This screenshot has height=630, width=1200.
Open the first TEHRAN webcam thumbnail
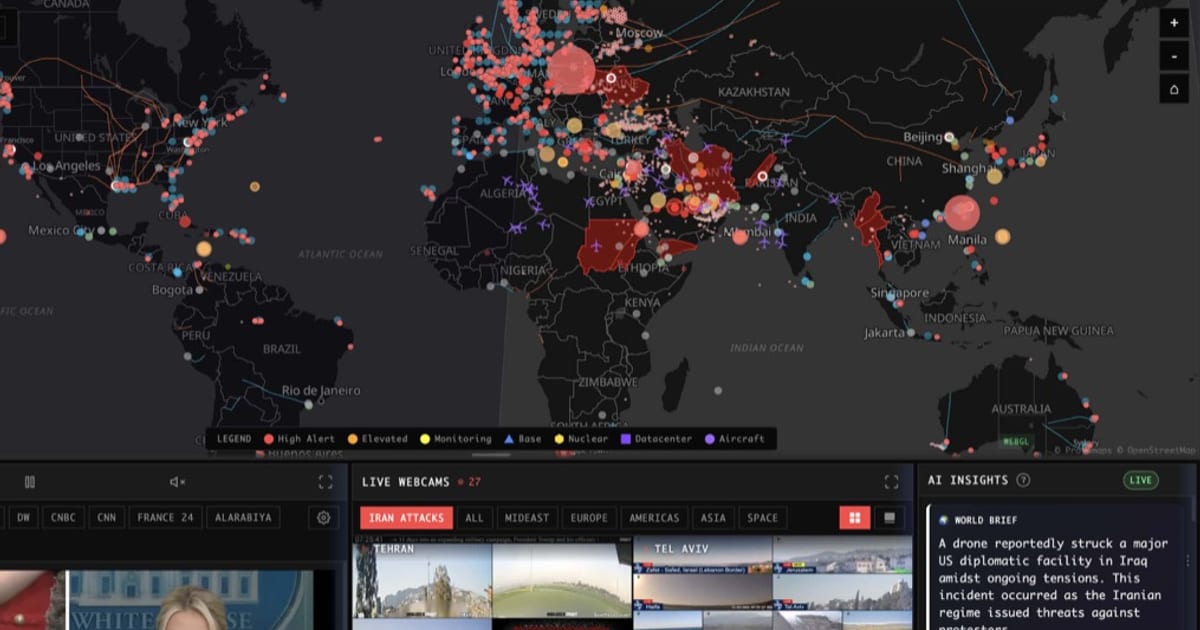click(422, 580)
